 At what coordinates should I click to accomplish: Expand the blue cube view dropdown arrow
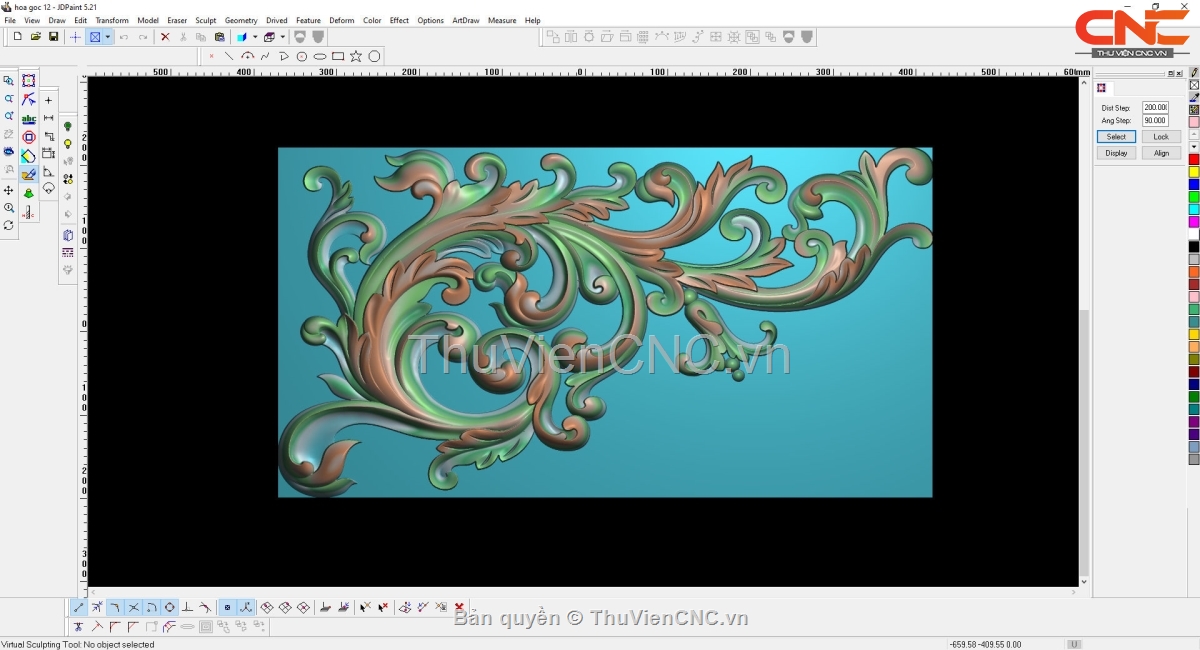click(x=255, y=37)
